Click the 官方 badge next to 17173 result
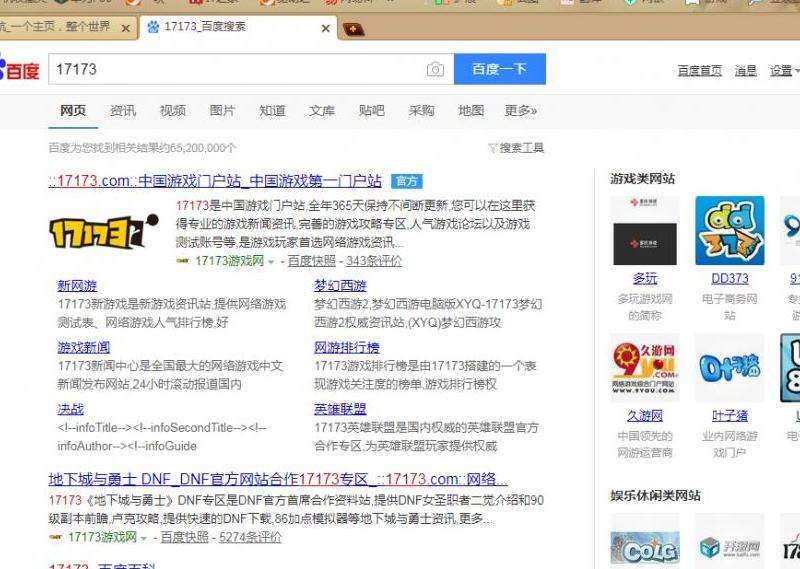Screen dimensions: 800x569 (407, 181)
